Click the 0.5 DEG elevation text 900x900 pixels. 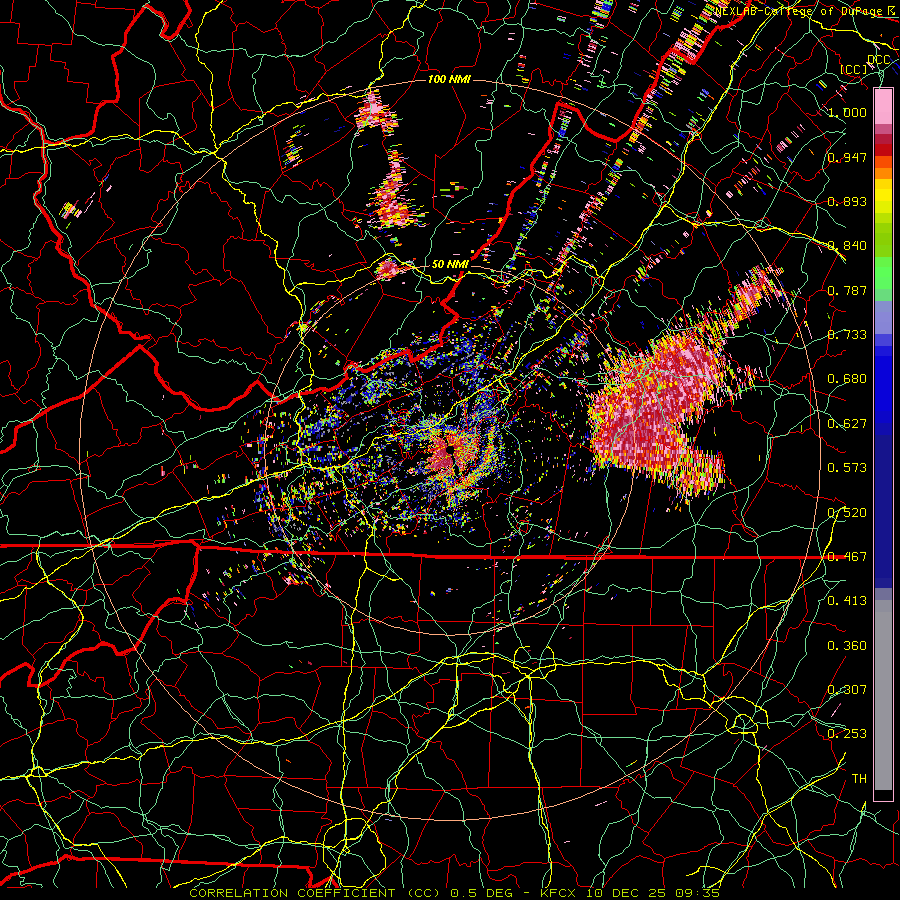pyautogui.click(x=481, y=893)
